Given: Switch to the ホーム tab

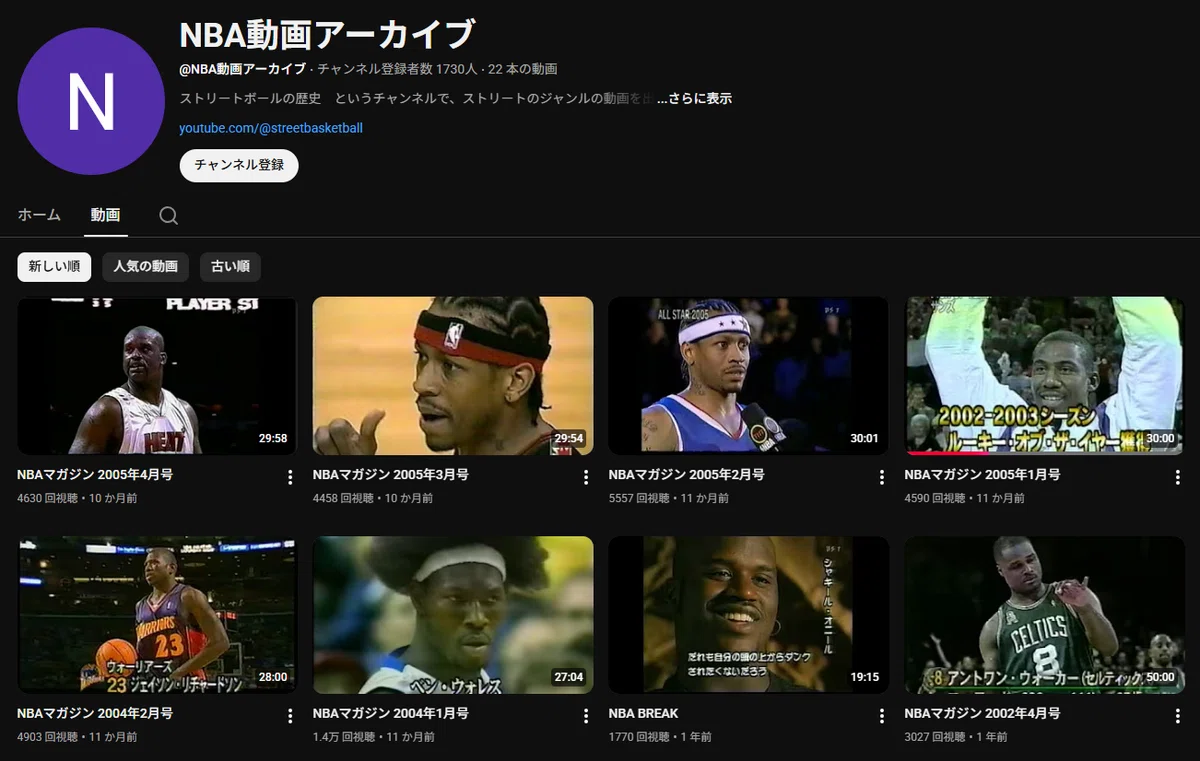Looking at the screenshot, I should click(39, 215).
